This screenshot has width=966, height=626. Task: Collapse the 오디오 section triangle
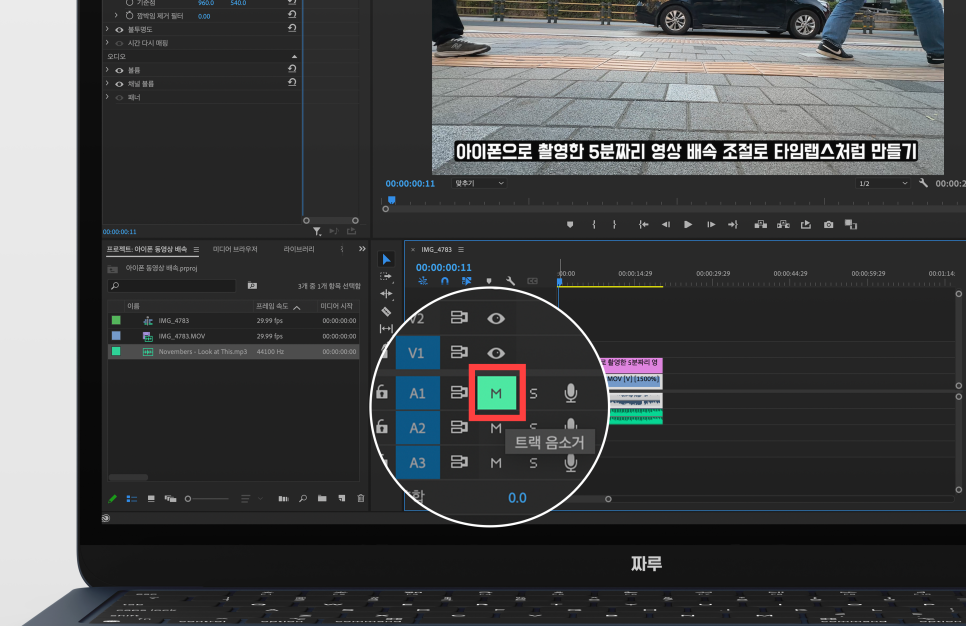(x=294, y=57)
